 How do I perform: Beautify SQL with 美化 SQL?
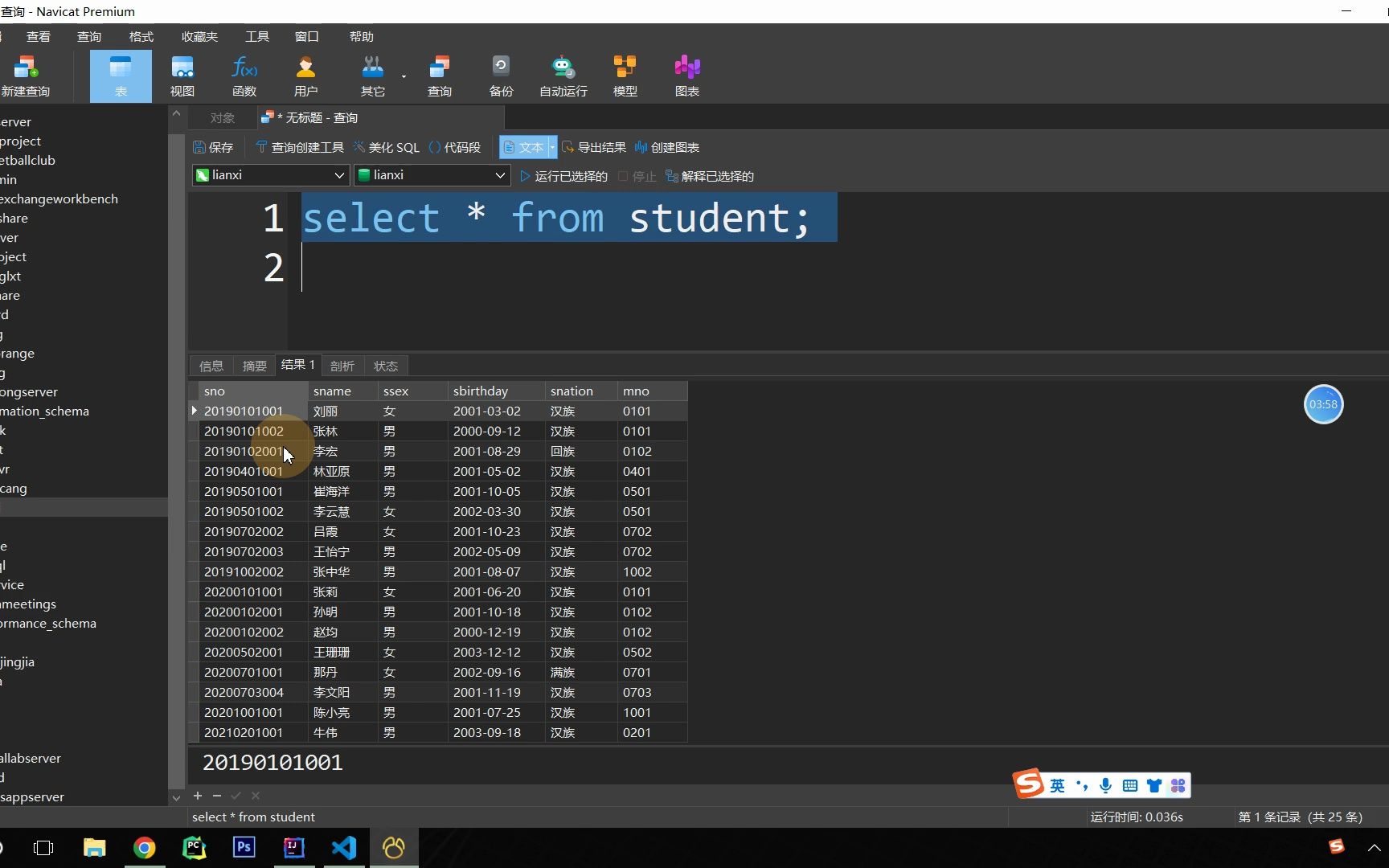386,147
